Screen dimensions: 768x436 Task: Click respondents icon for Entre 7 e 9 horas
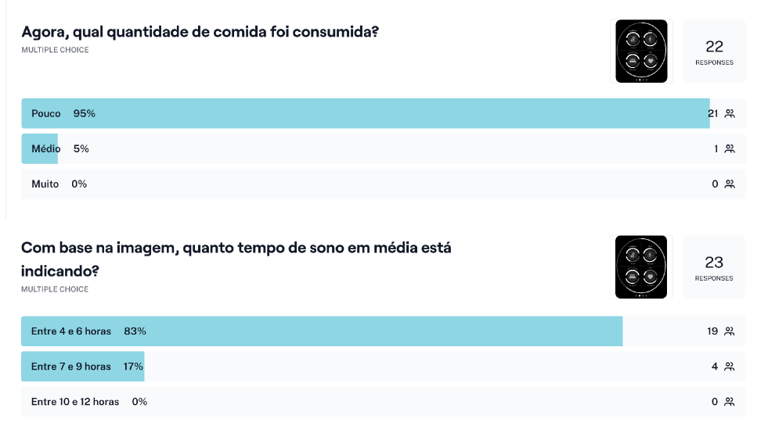(x=730, y=367)
